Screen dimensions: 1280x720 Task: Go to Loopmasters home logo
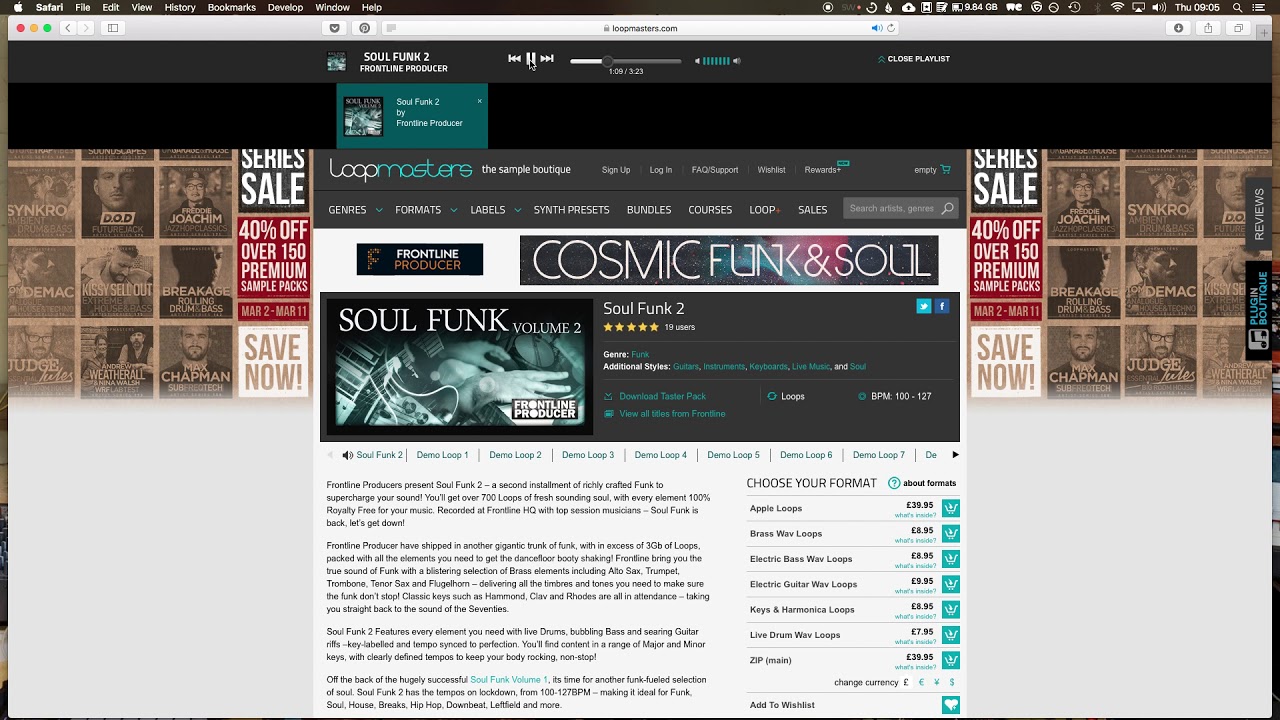(401, 170)
